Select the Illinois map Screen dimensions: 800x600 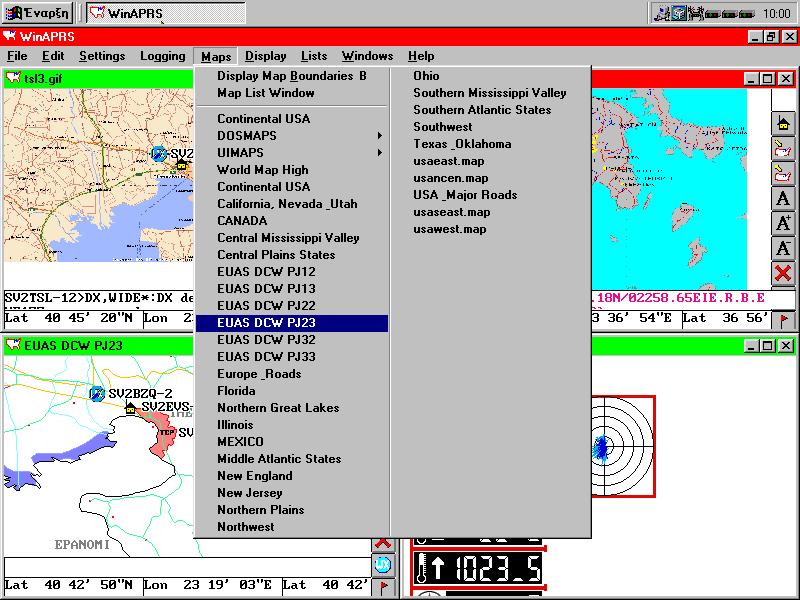tap(292, 425)
